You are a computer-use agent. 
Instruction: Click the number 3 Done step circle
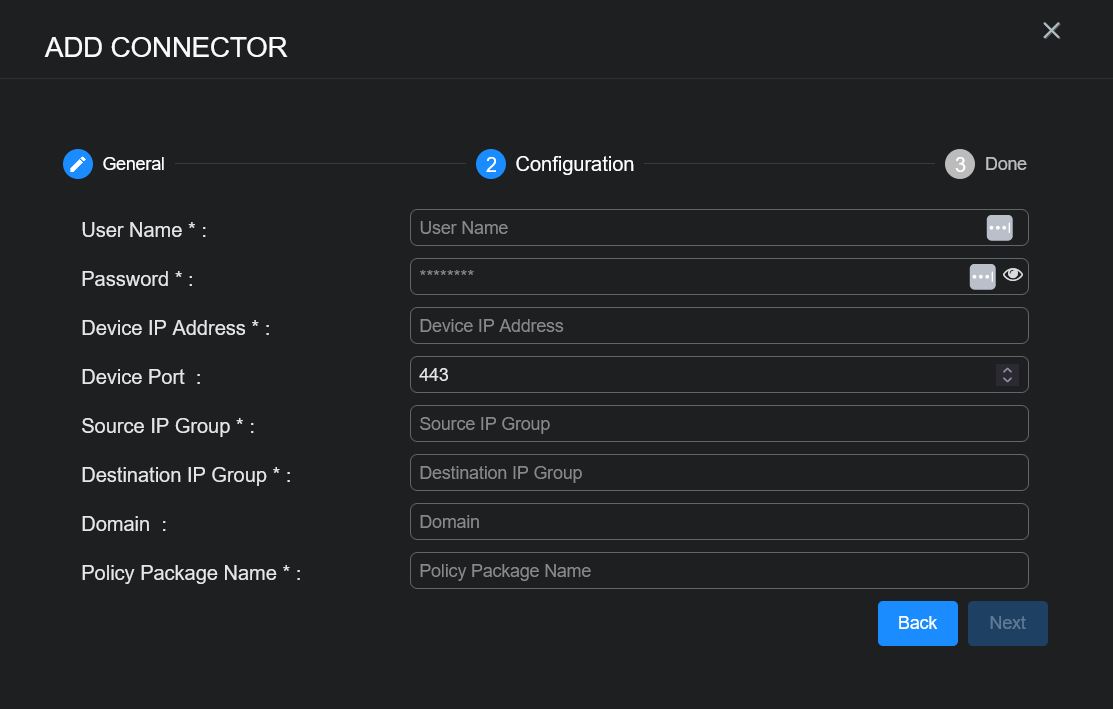959,164
